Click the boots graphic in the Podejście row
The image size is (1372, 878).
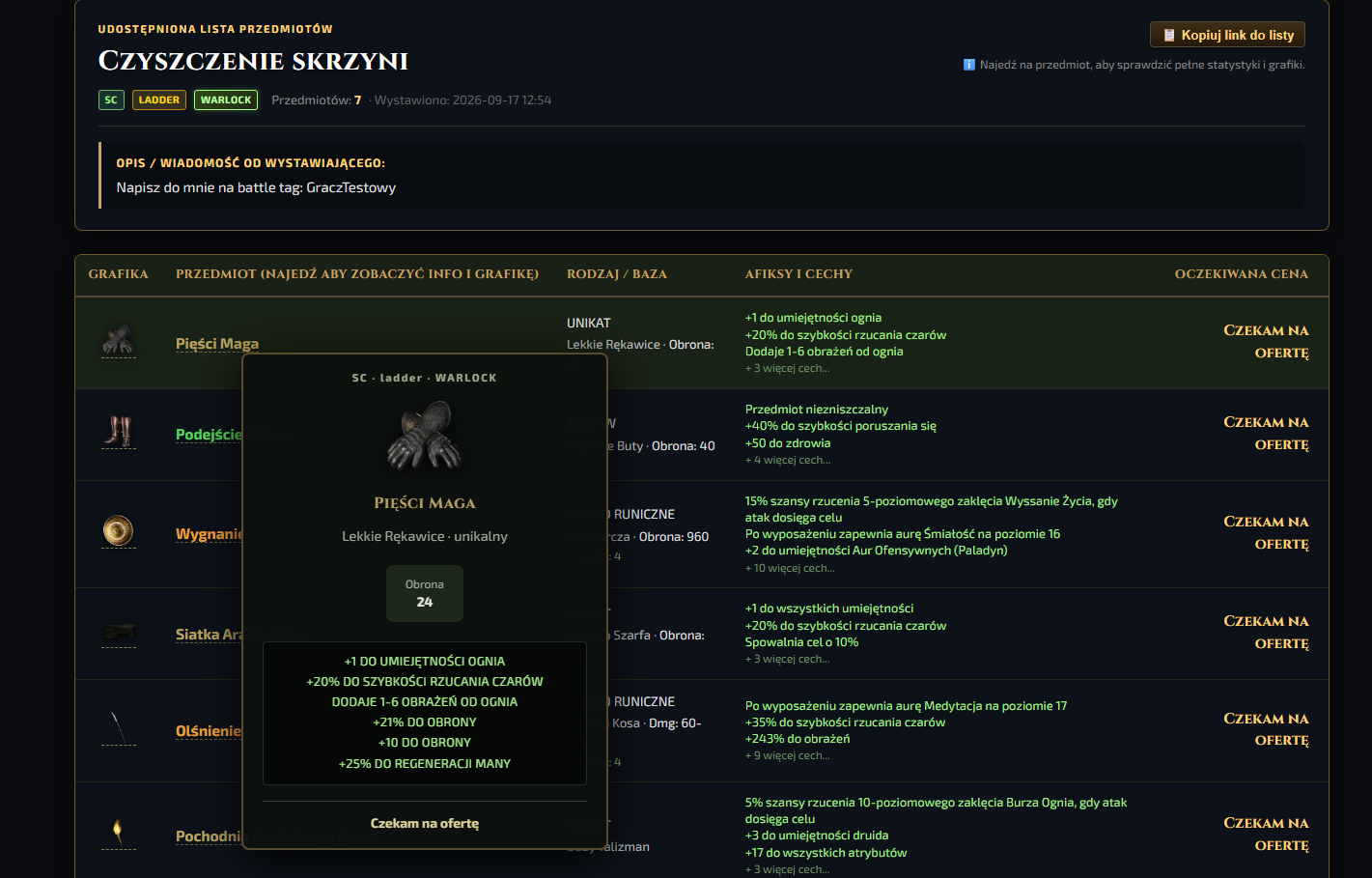(x=119, y=432)
